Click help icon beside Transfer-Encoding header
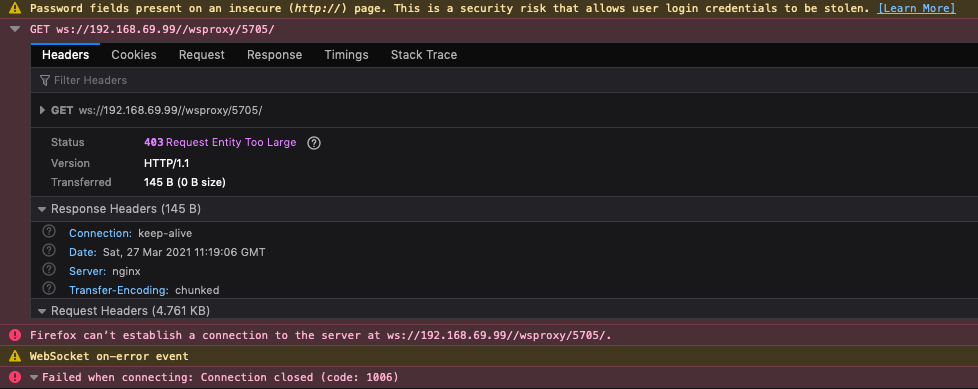The height and width of the screenshot is (389, 978). (x=49, y=288)
